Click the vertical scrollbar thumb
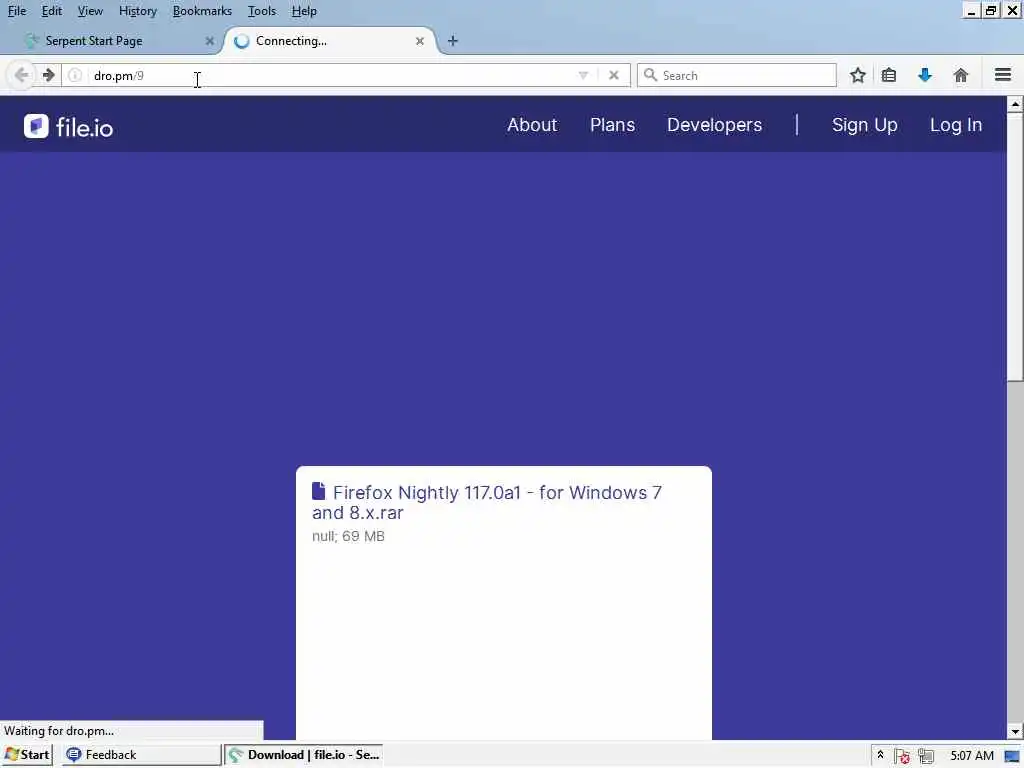This screenshot has height=768, width=1024. [x=1014, y=246]
